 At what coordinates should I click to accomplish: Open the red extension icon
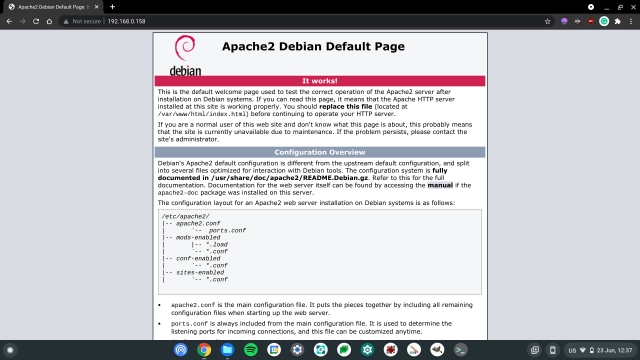click(591, 21)
